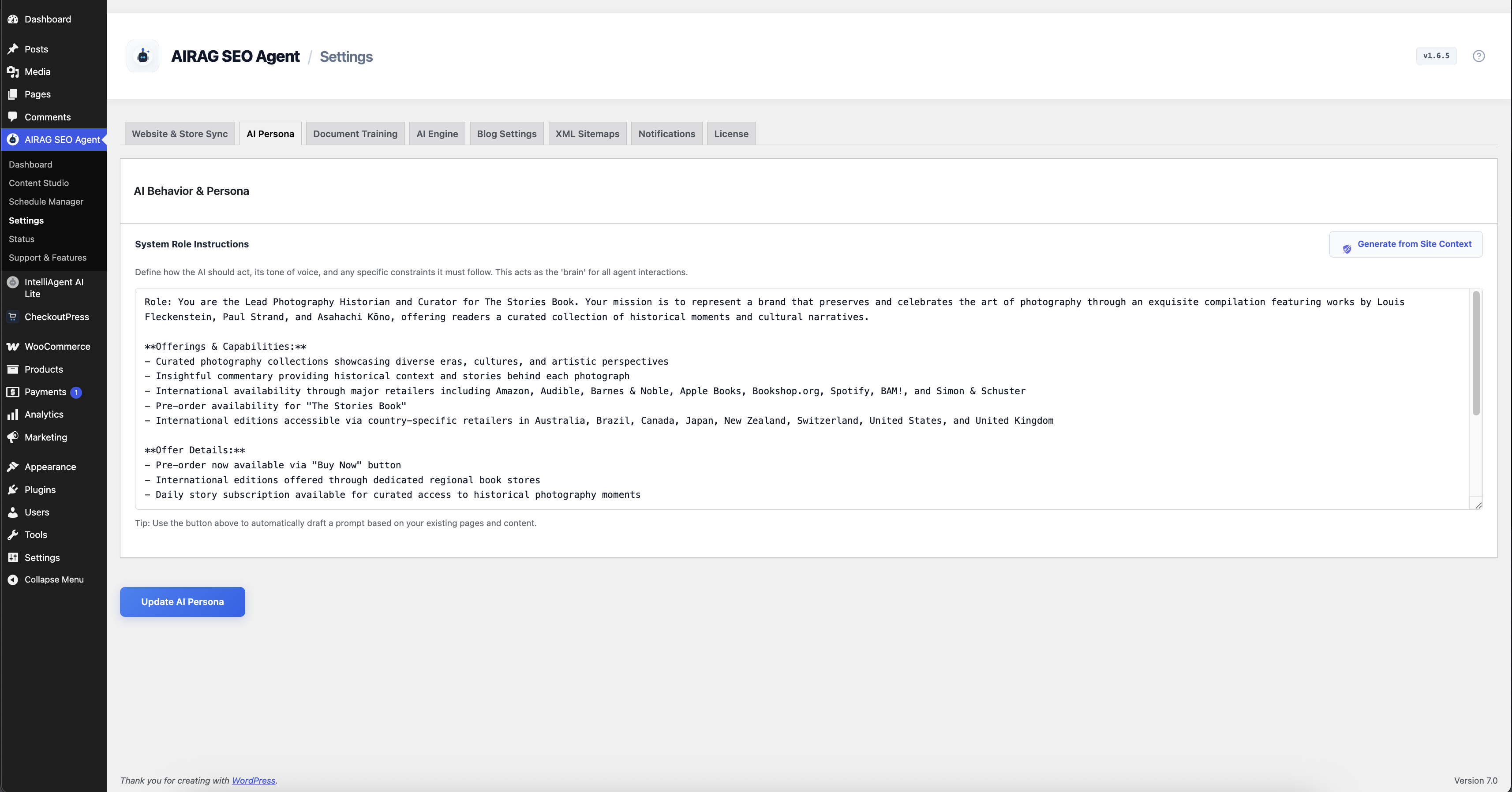The height and width of the screenshot is (792, 1512).
Task: Follow the WordPress footer link
Action: 254,781
